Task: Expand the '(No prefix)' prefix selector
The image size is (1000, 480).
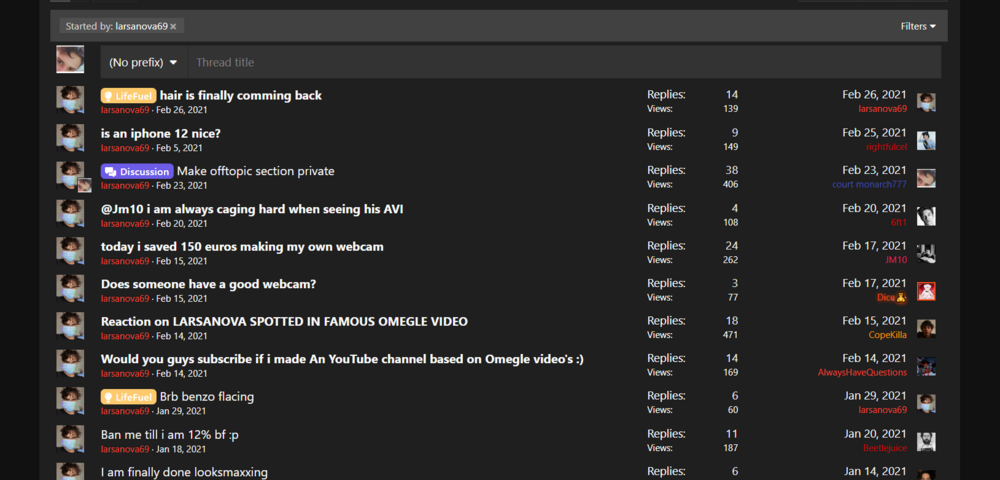Action: click(143, 62)
